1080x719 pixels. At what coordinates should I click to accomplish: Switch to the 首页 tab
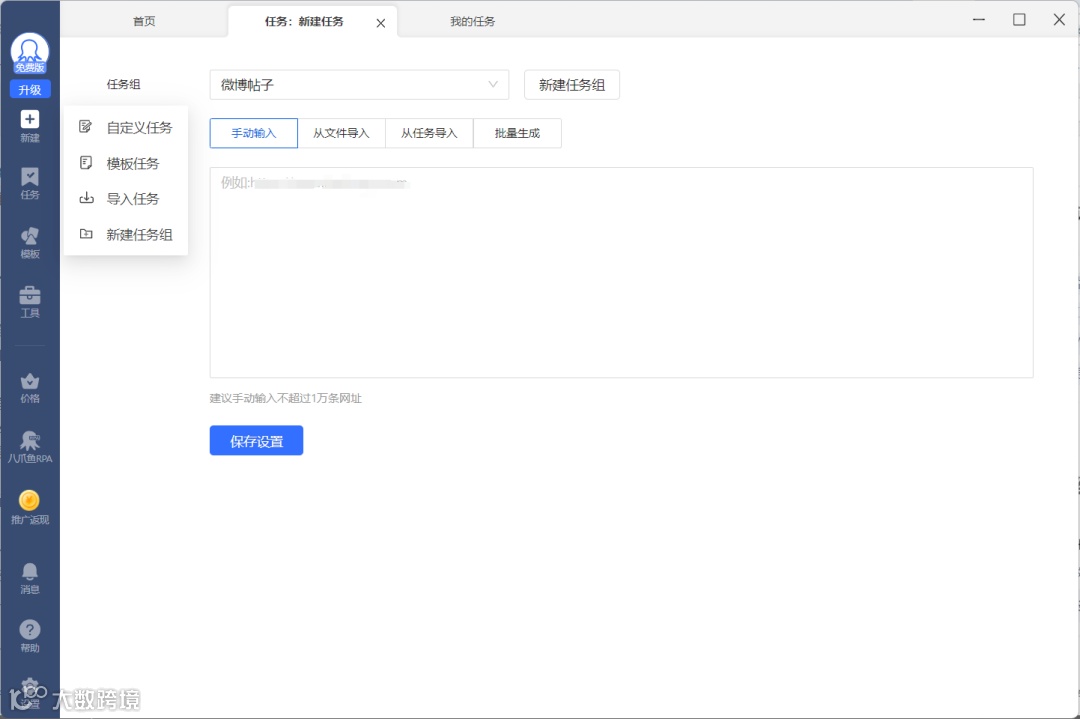tap(144, 21)
